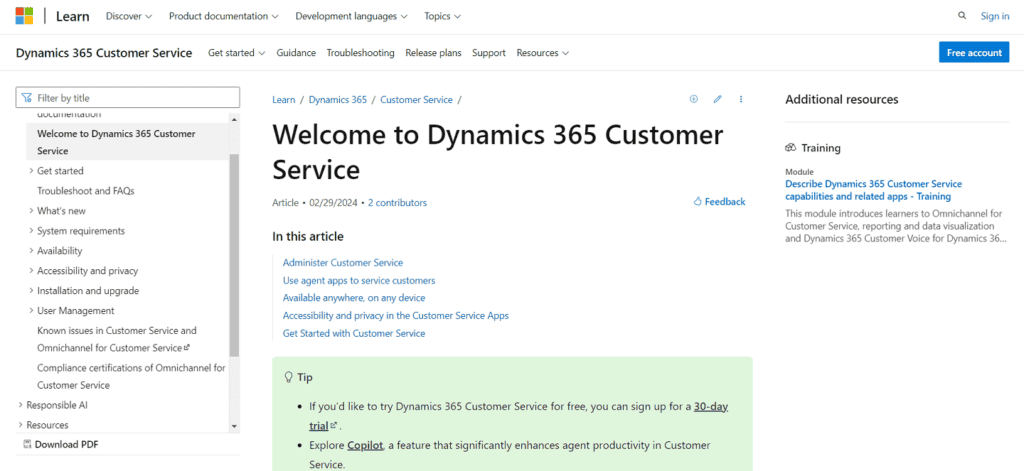Click the Training section icon
The image size is (1024, 471).
click(x=791, y=148)
